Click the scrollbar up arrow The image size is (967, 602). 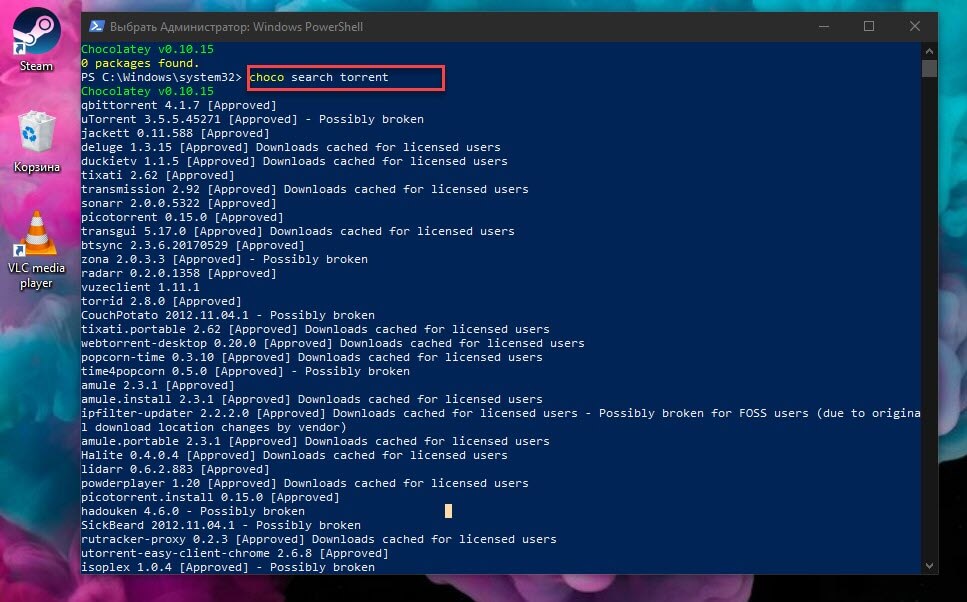(x=929, y=51)
